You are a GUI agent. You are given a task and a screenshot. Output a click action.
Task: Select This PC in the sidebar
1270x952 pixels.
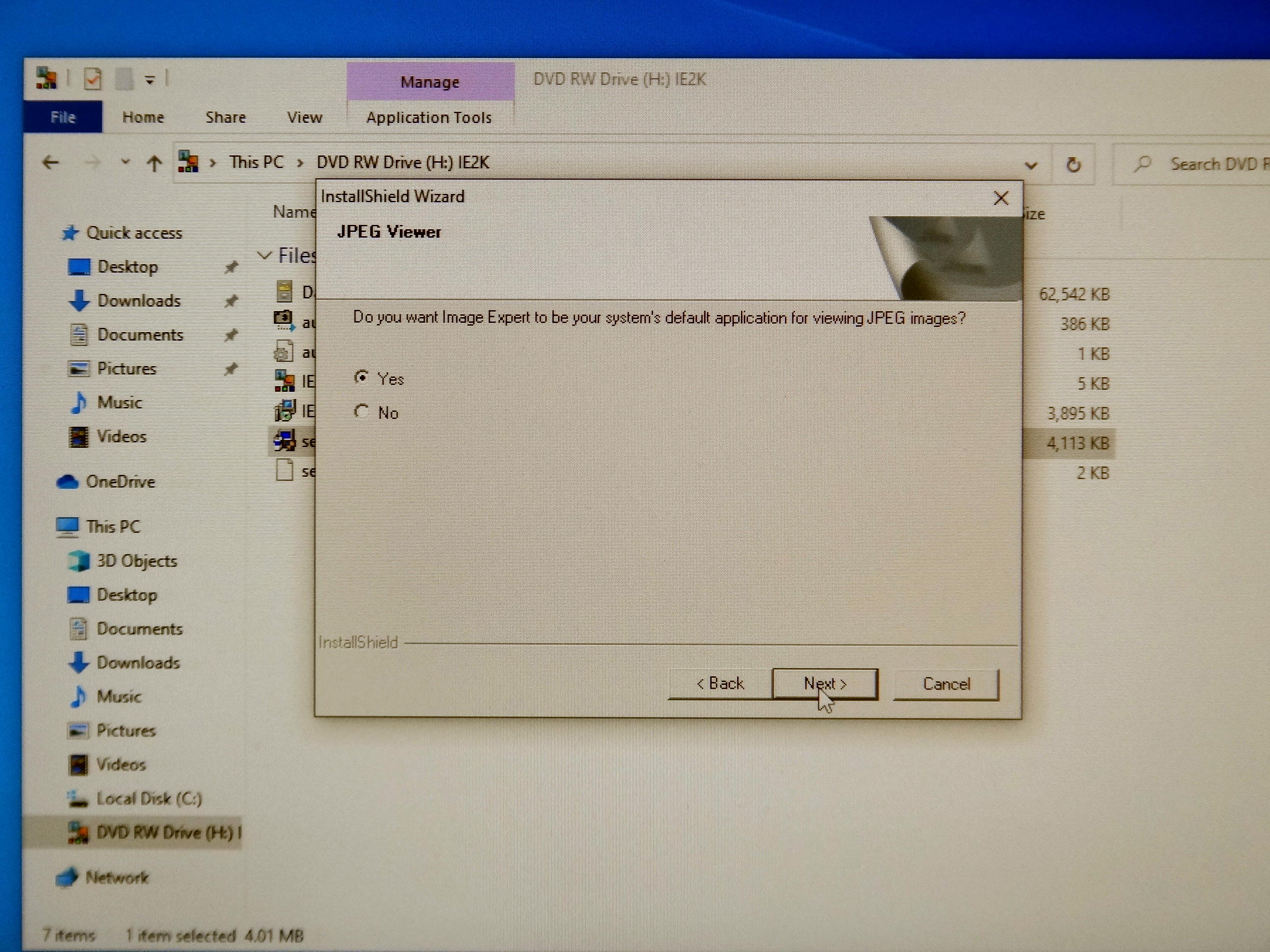point(113,526)
